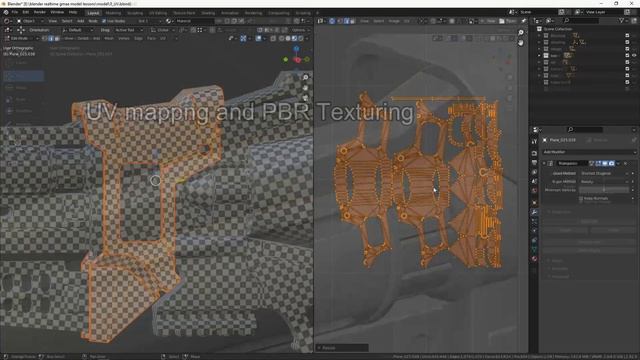The height and width of the screenshot is (360, 640).
Task: Open the Drag Active Tool dropdown
Action: (x=128, y=30)
